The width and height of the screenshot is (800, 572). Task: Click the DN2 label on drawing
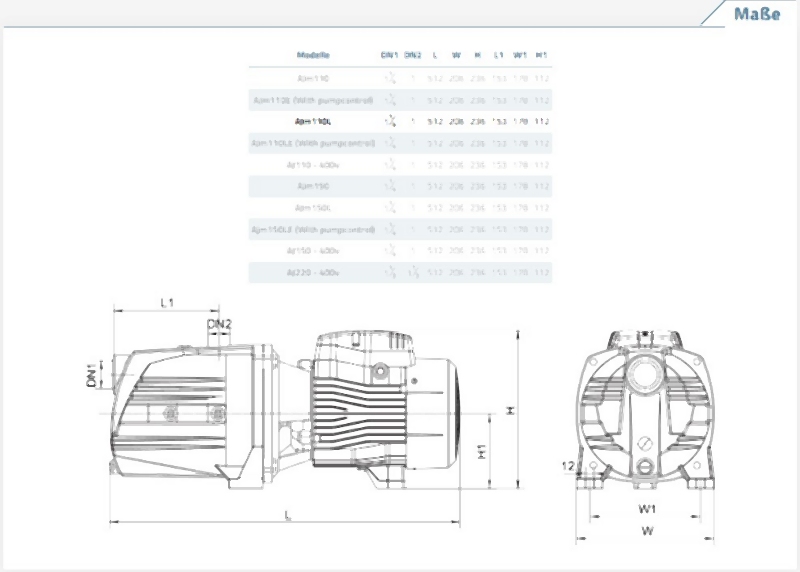pos(219,324)
